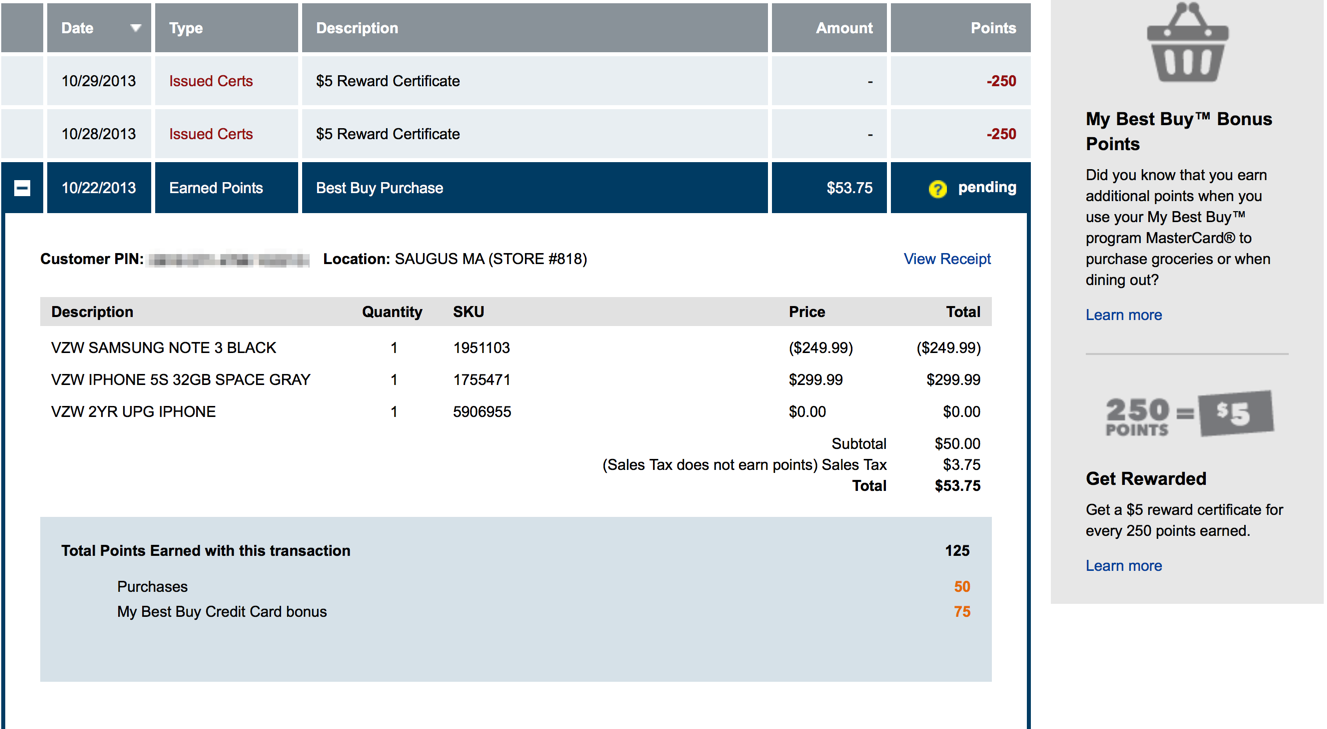1327x729 pixels.
Task: Click Total Points Earned value 125
Action: (x=957, y=551)
